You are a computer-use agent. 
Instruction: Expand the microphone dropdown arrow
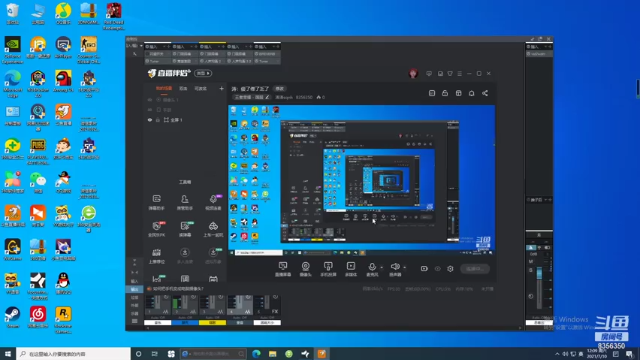382,268
